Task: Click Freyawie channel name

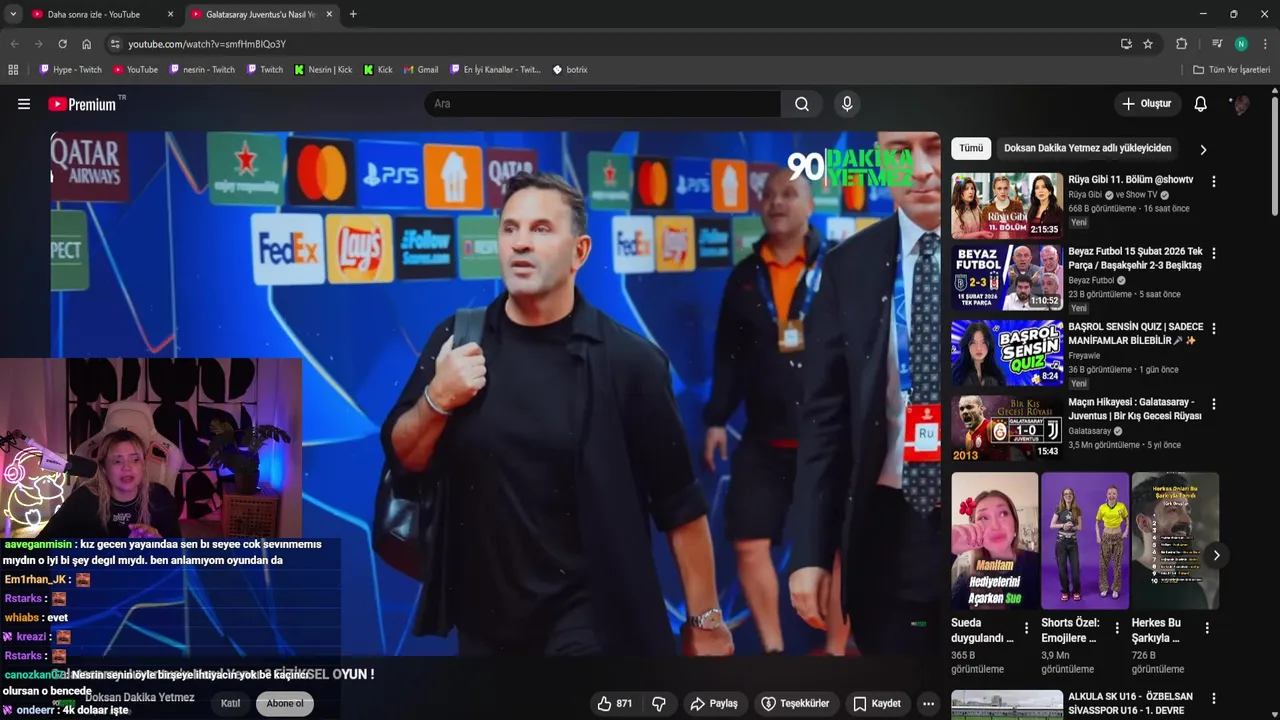Action: point(1084,355)
